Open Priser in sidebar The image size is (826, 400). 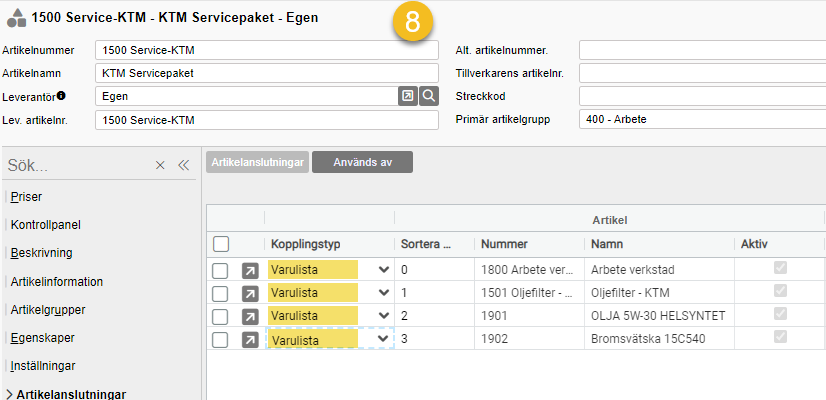click(x=26, y=197)
